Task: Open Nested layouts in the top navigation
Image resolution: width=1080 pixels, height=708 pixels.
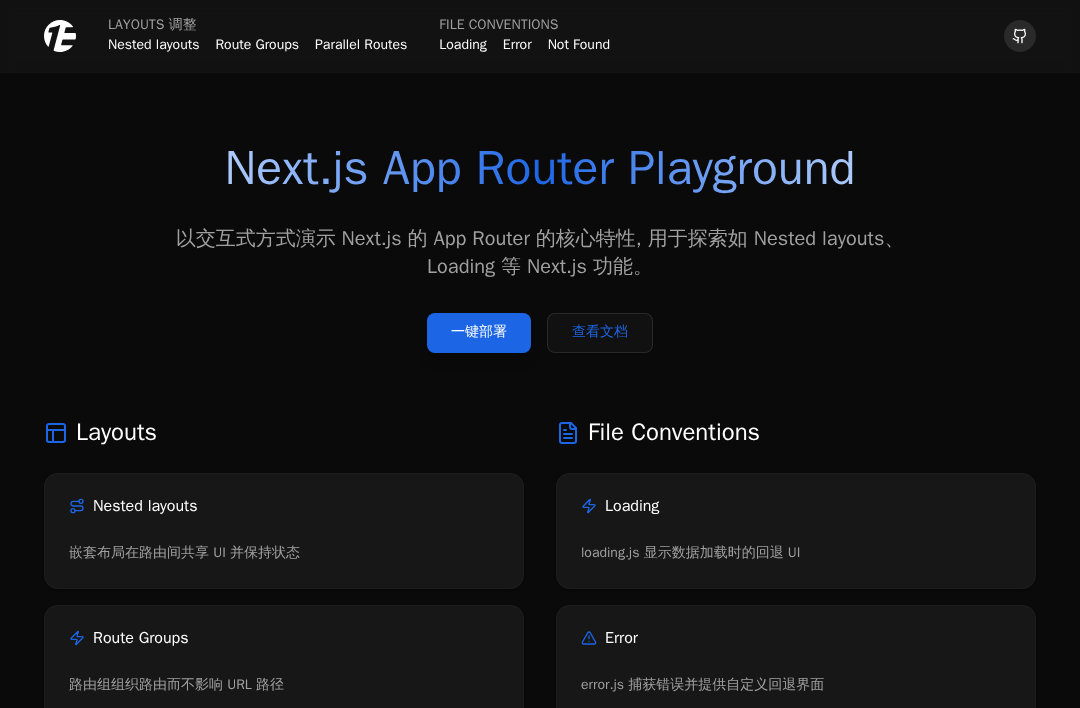Action: [154, 45]
